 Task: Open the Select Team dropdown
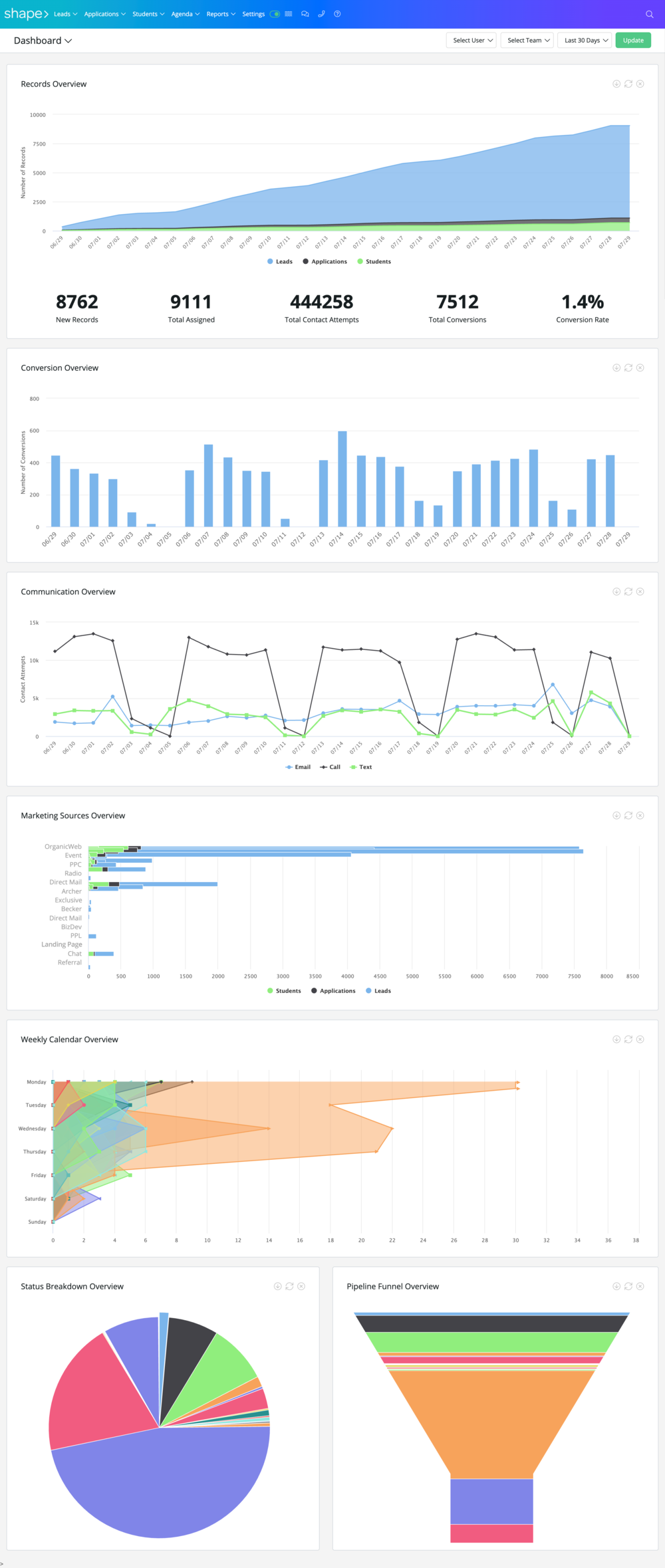point(528,41)
